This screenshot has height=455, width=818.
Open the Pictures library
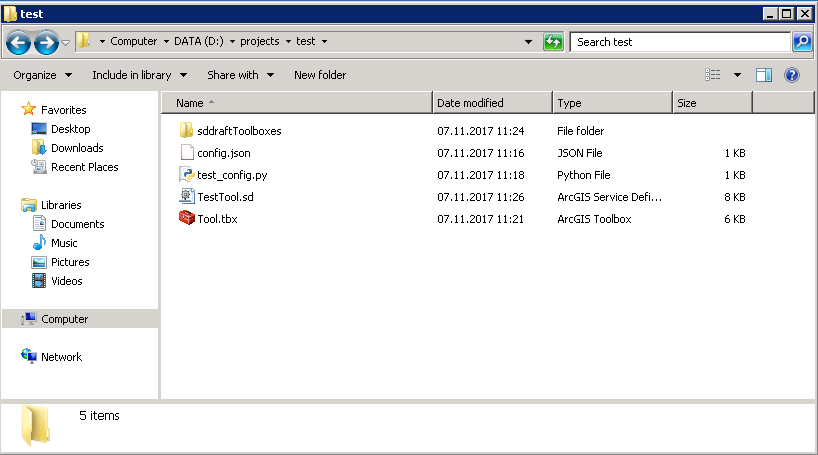[x=70, y=262]
